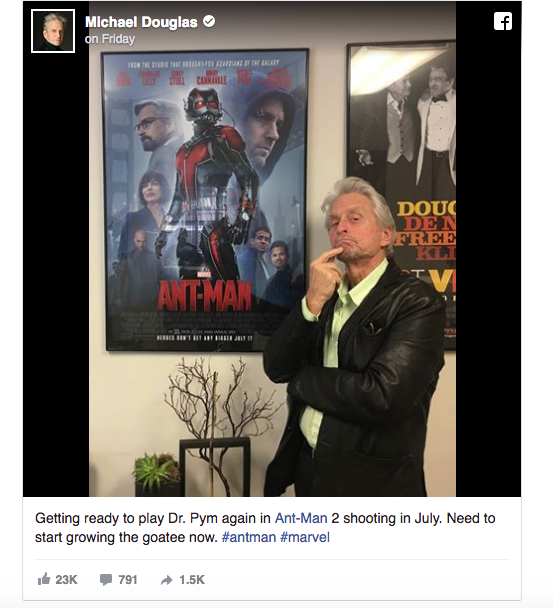Image resolution: width=553 pixels, height=608 pixels.
Task: Click the thumbs-up like icon
Action: pyautogui.click(x=44, y=579)
